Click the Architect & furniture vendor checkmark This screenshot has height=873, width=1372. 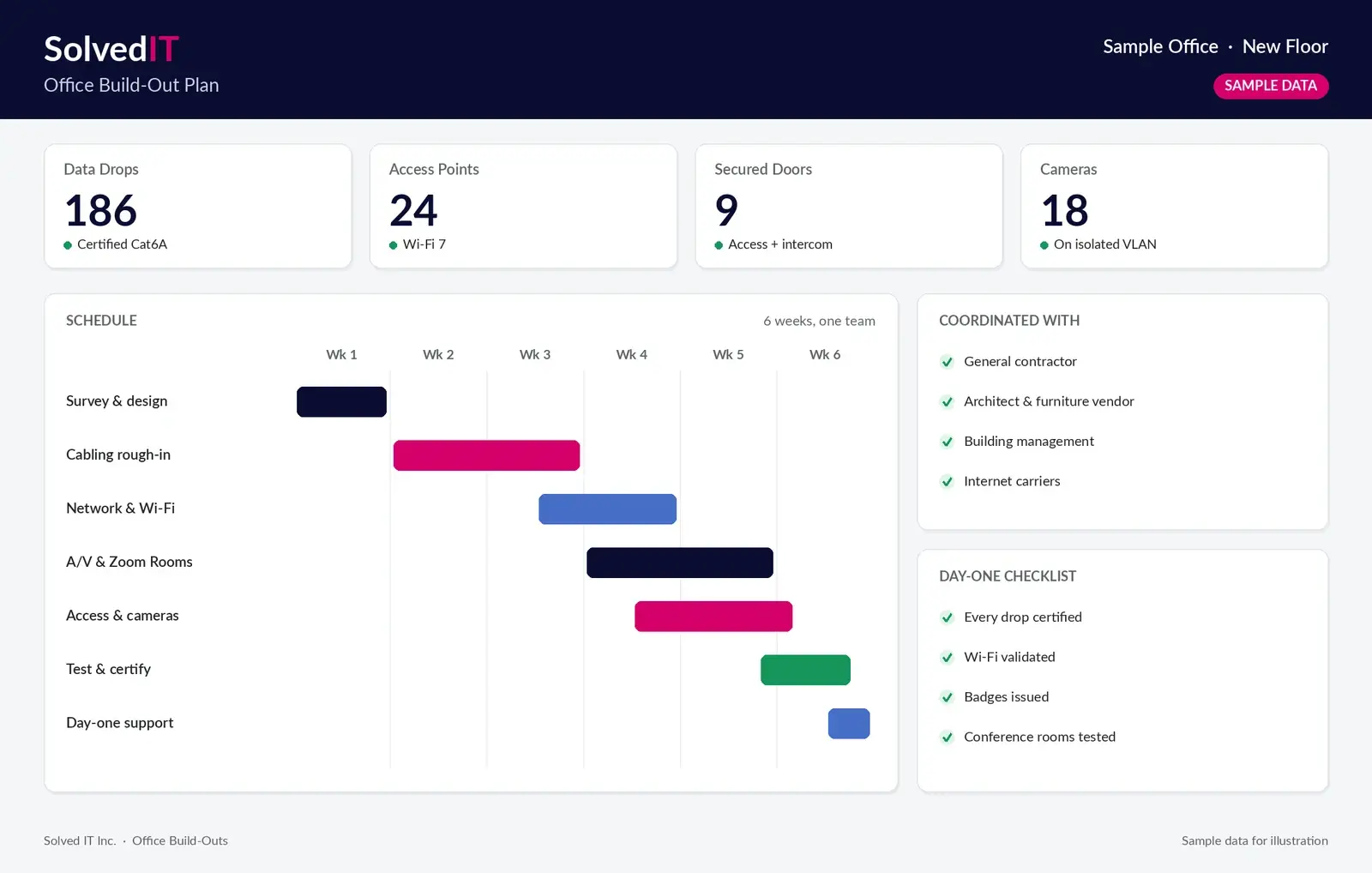pyautogui.click(x=947, y=401)
